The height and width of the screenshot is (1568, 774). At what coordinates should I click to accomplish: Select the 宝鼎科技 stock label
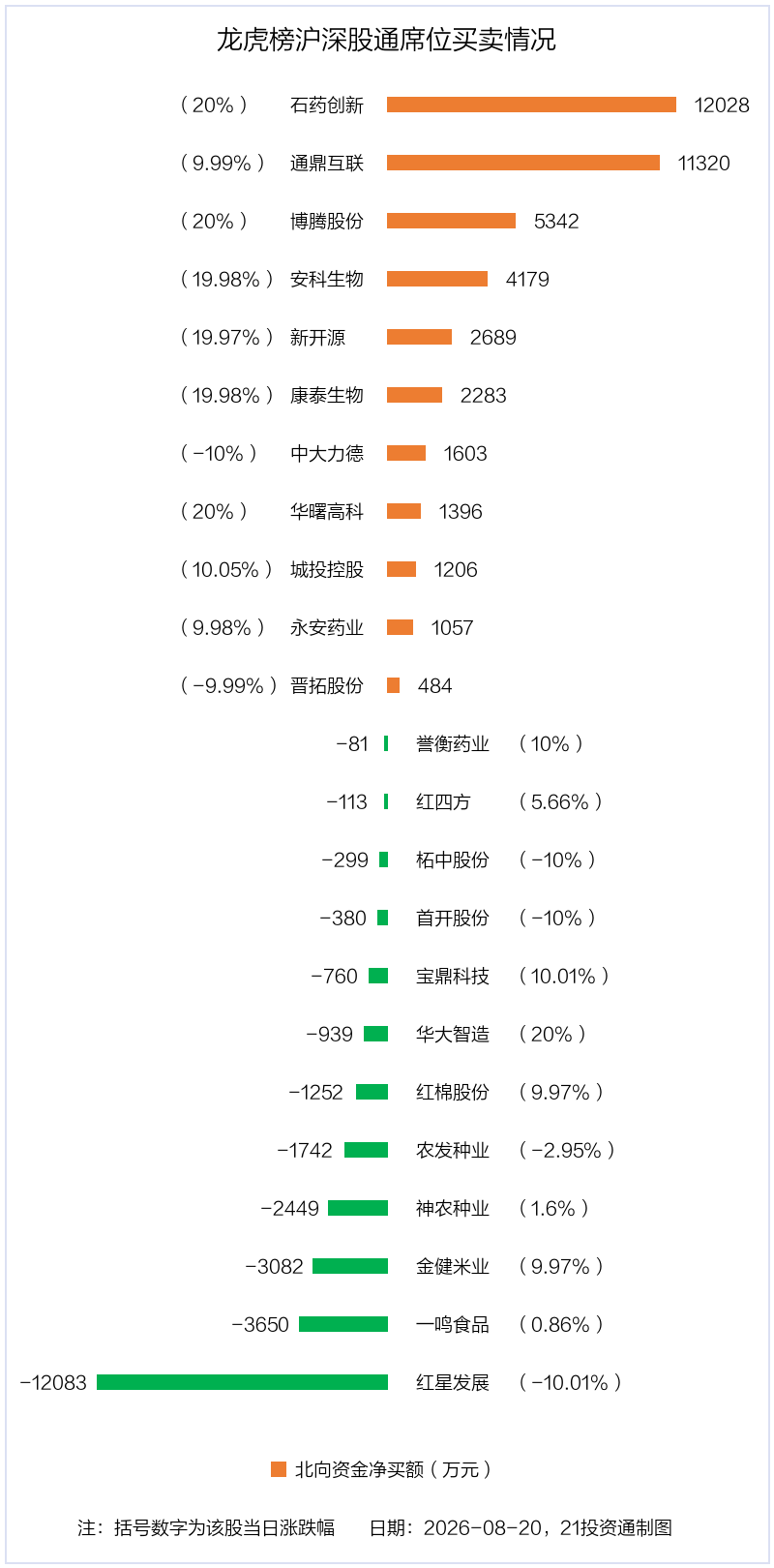coord(453,976)
